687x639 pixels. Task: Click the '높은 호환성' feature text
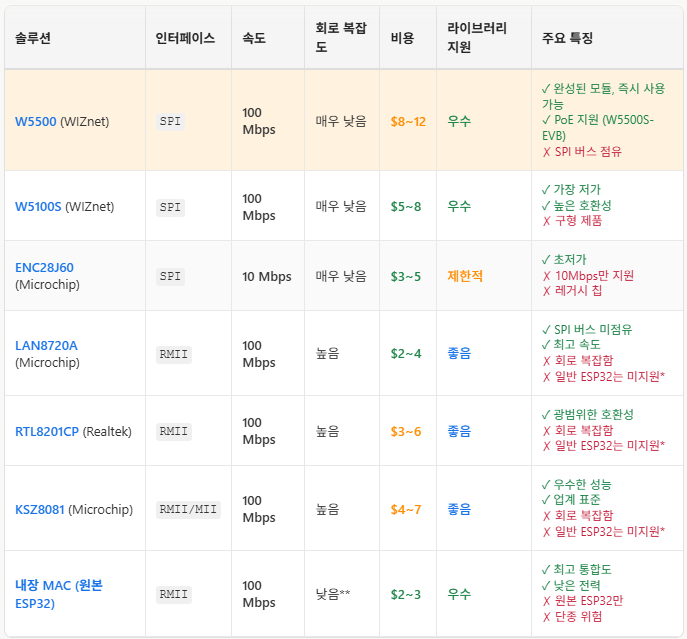[x=582, y=205]
